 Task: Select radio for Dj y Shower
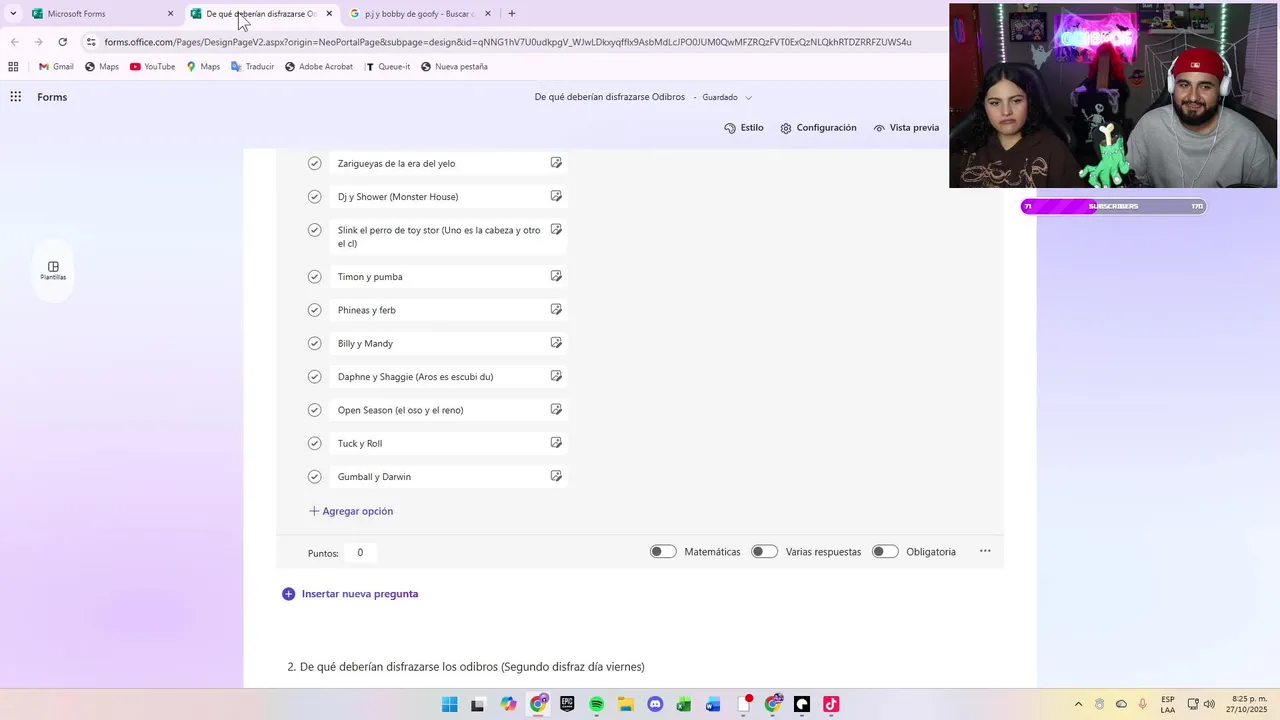[314, 196]
